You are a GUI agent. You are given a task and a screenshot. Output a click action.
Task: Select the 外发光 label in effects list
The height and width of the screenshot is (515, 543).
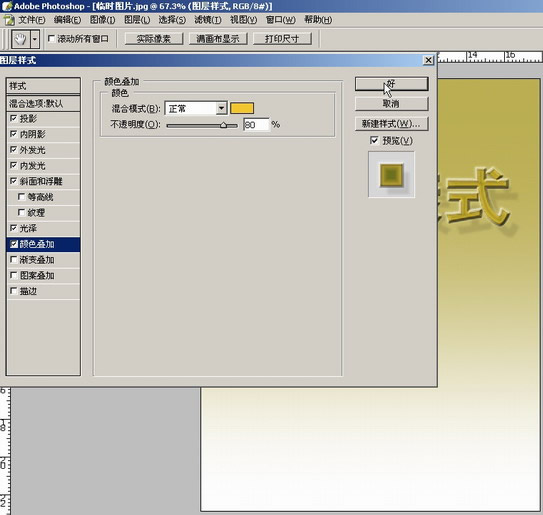pos(32,150)
